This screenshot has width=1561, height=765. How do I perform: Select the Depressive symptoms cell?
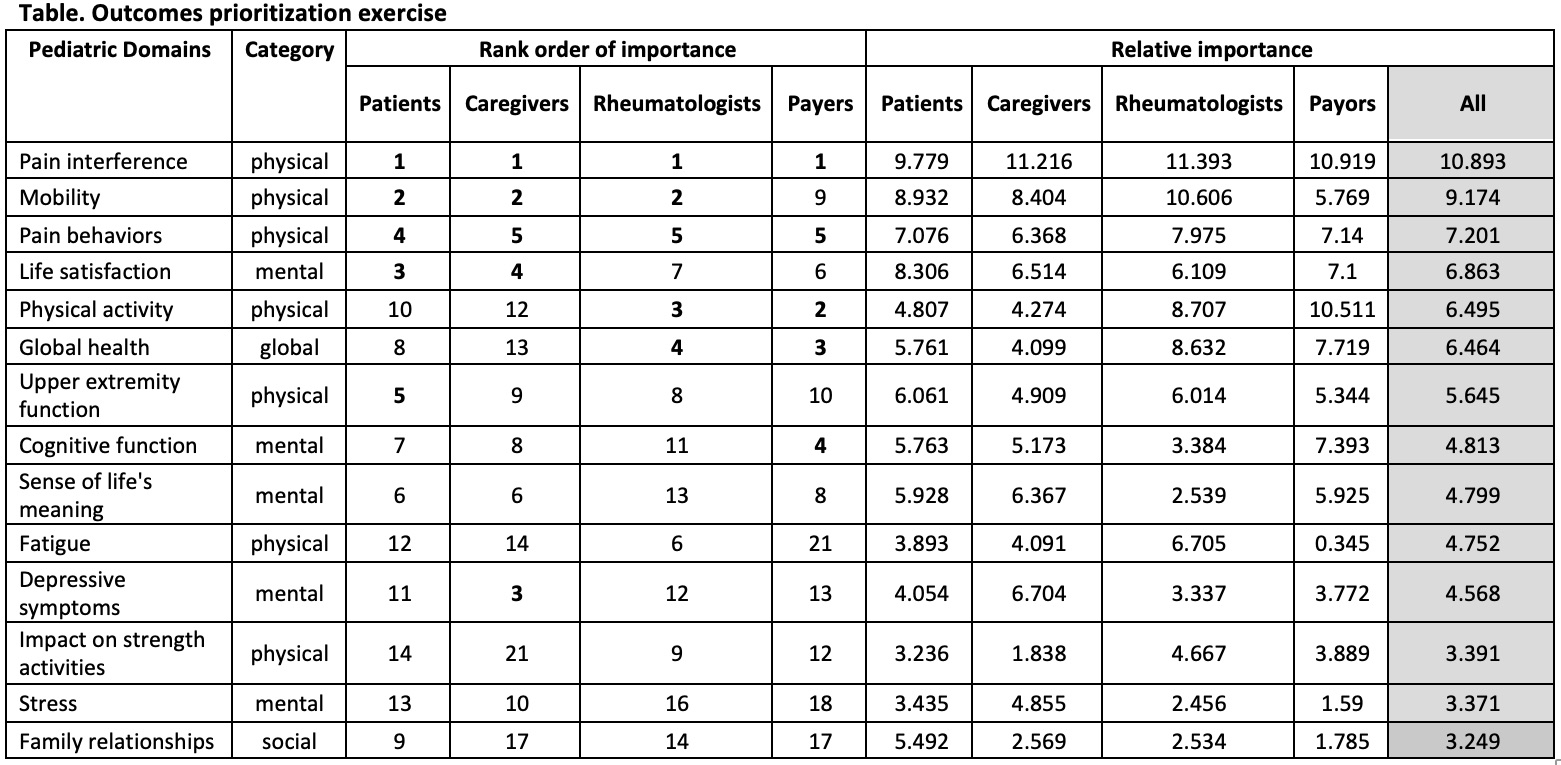click(x=72, y=593)
